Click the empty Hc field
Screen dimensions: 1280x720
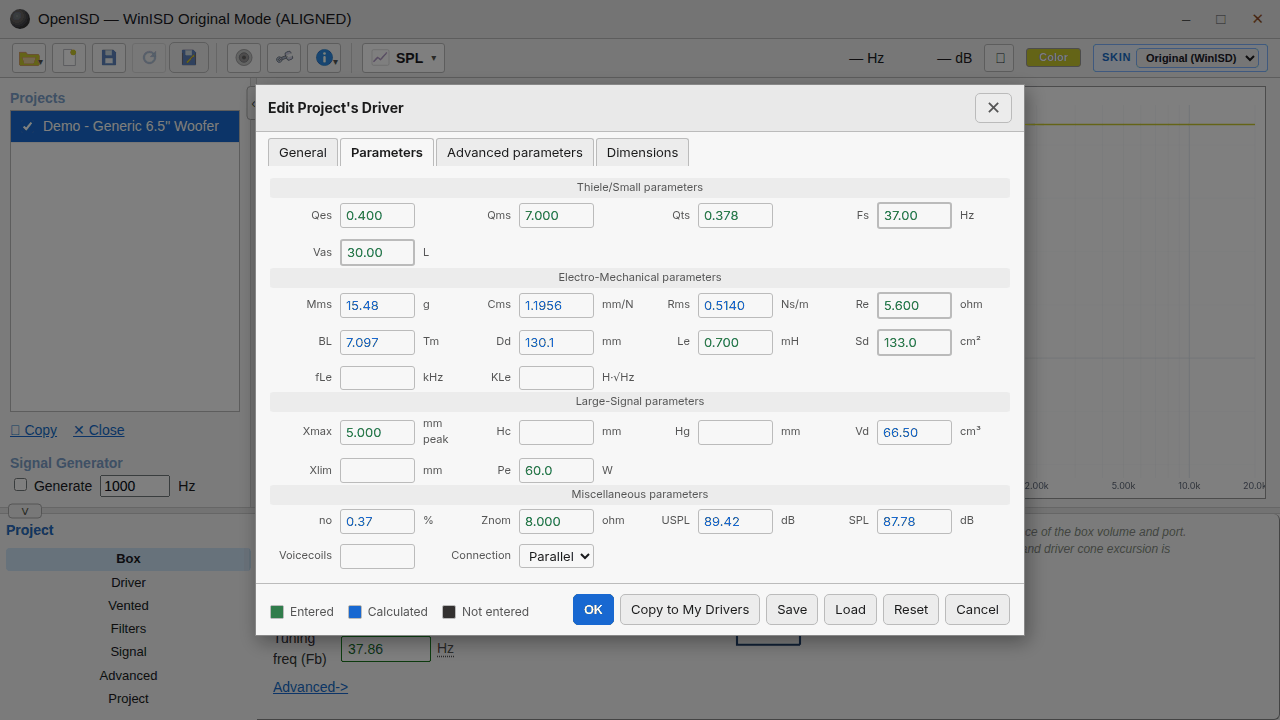point(556,432)
